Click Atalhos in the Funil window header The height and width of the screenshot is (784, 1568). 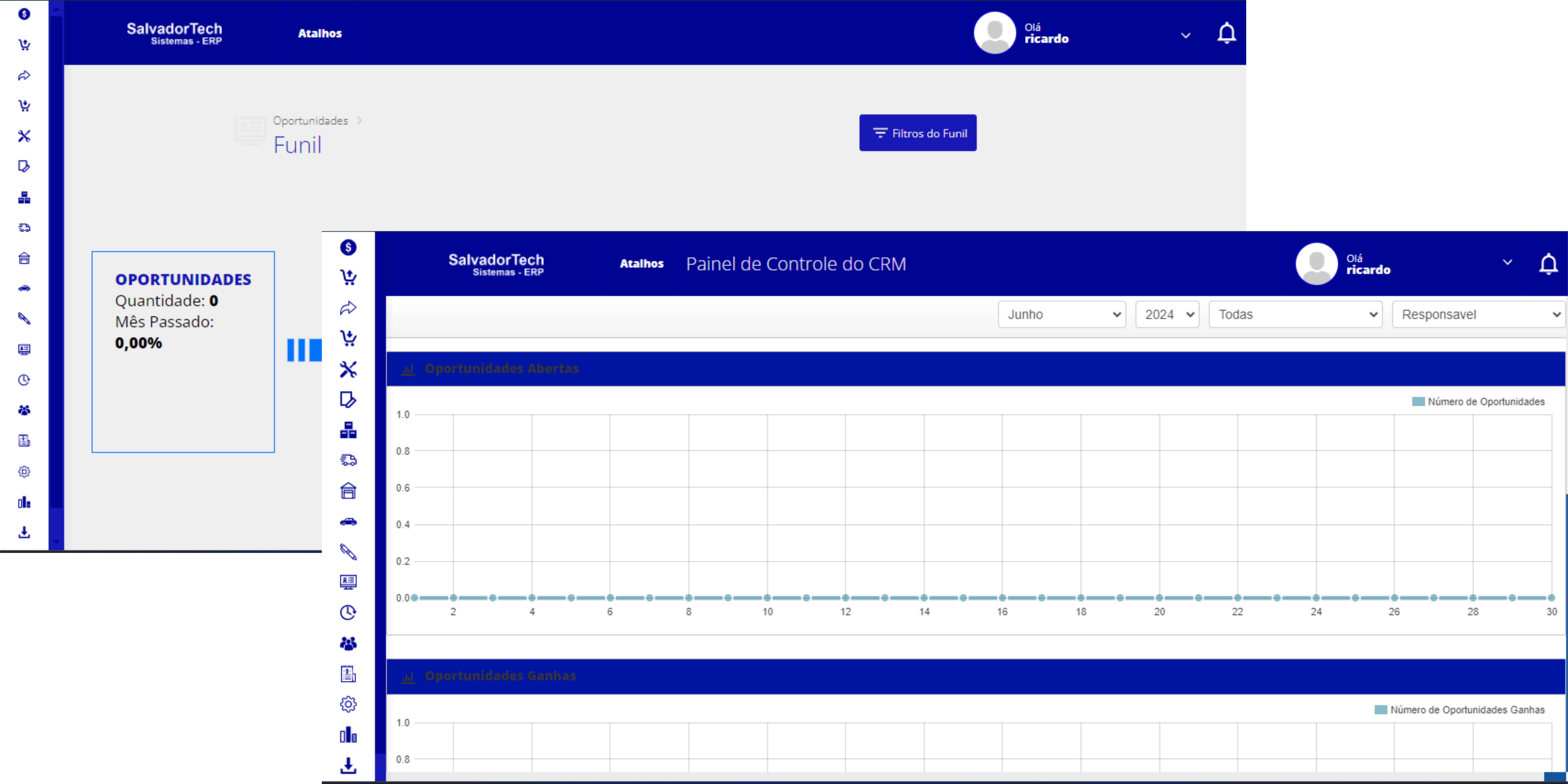[320, 33]
